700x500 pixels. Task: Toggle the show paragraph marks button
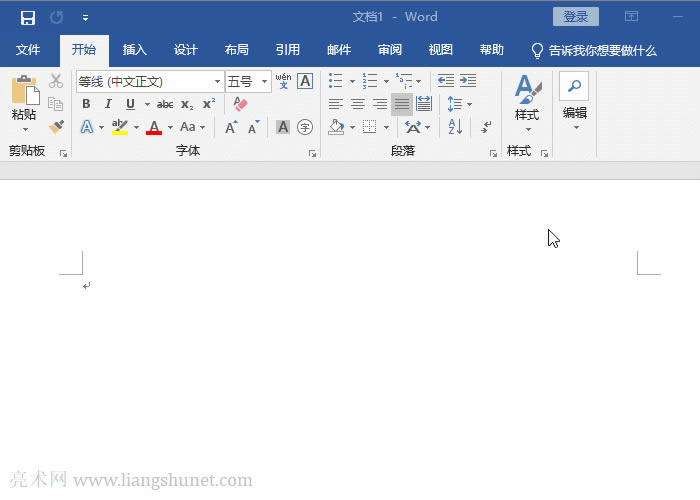[486, 127]
